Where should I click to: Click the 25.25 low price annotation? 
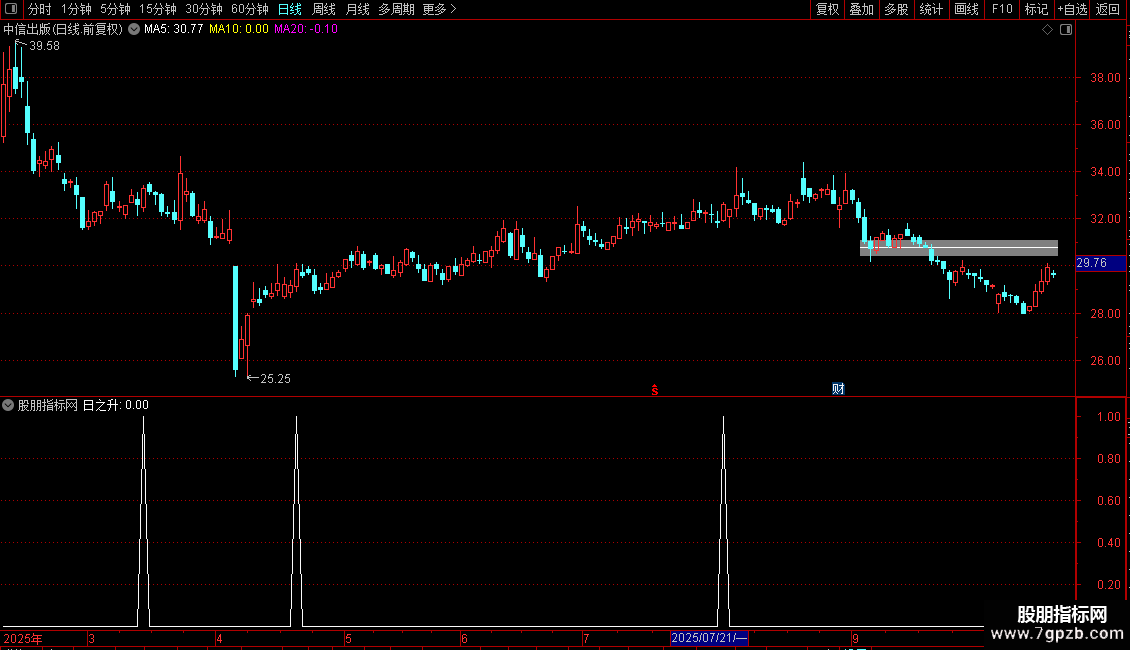pos(275,379)
